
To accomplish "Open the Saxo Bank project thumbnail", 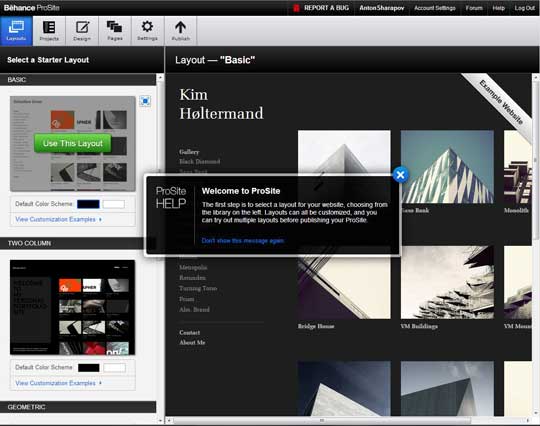I will tap(447, 167).
